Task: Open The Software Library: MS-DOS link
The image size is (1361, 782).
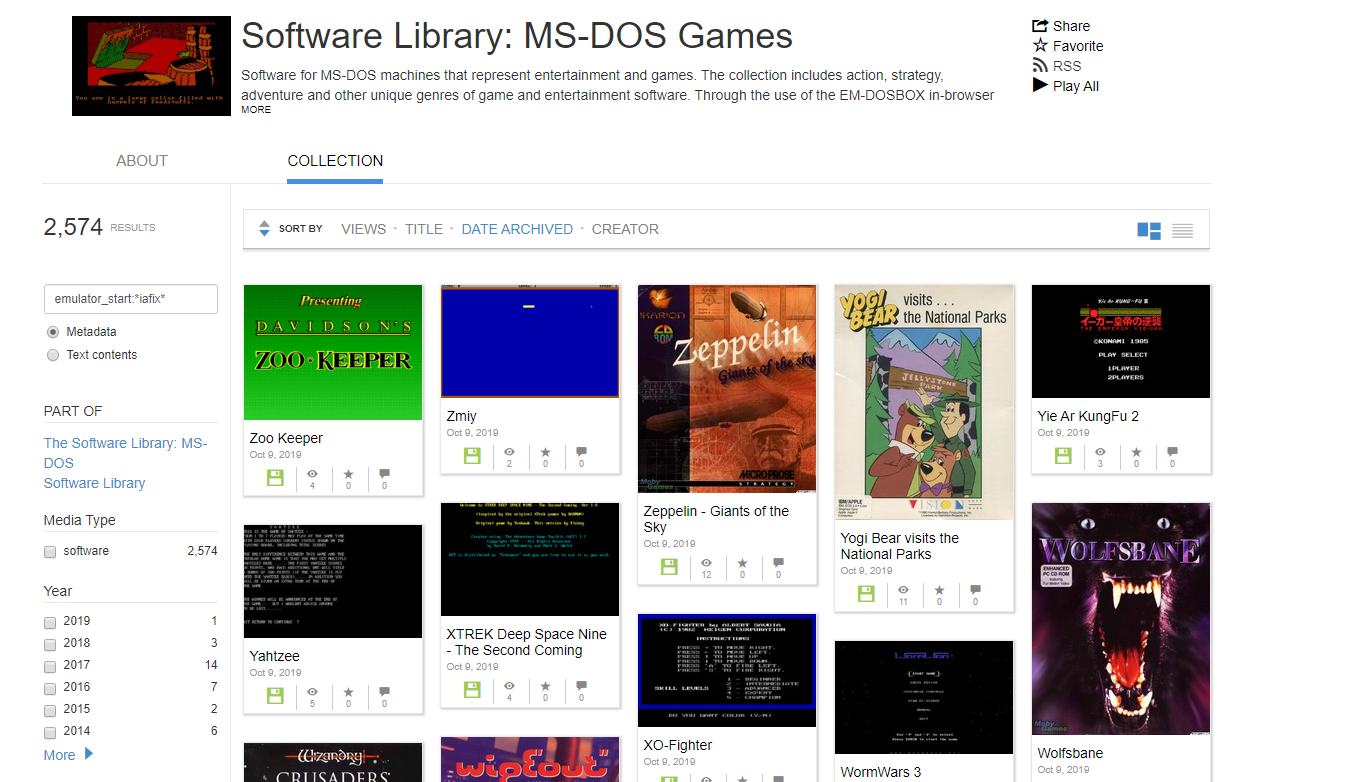Action: pyautogui.click(x=125, y=453)
